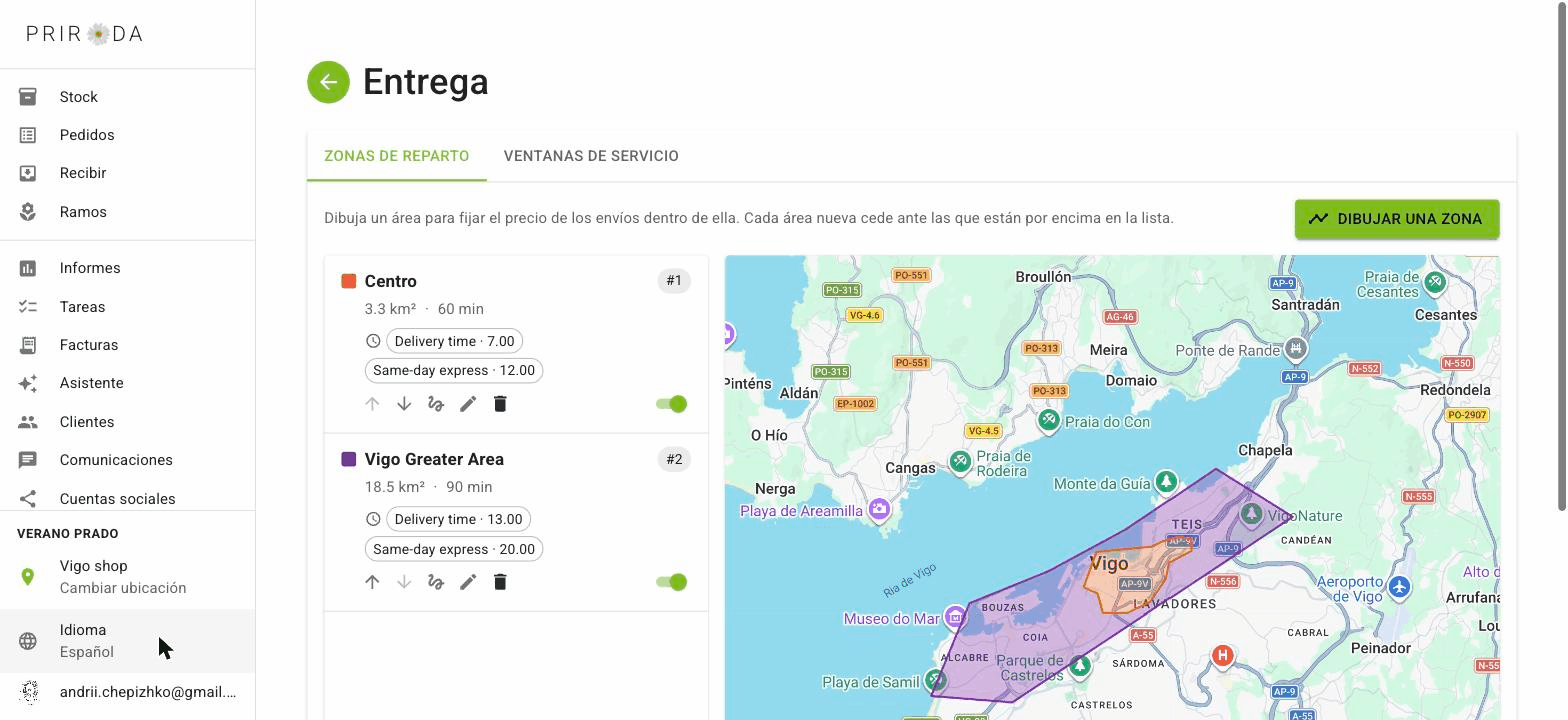Go back using the green arrow button
This screenshot has height=720, width=1568.
tap(328, 82)
